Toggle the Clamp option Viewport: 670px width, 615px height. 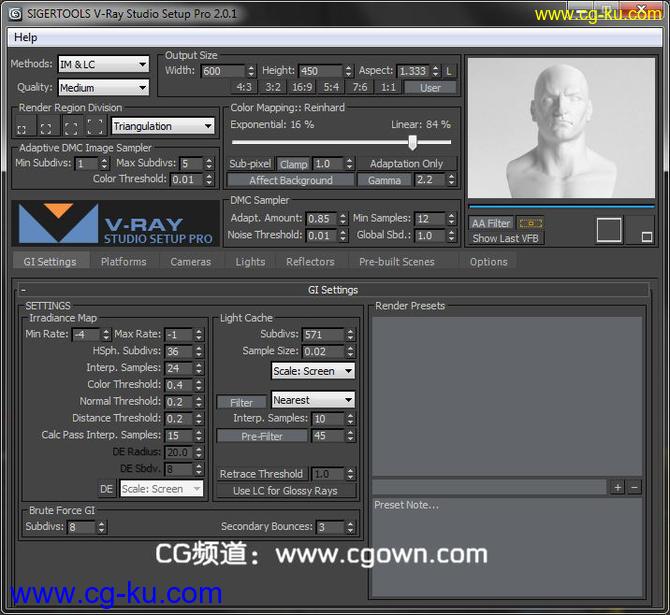294,164
